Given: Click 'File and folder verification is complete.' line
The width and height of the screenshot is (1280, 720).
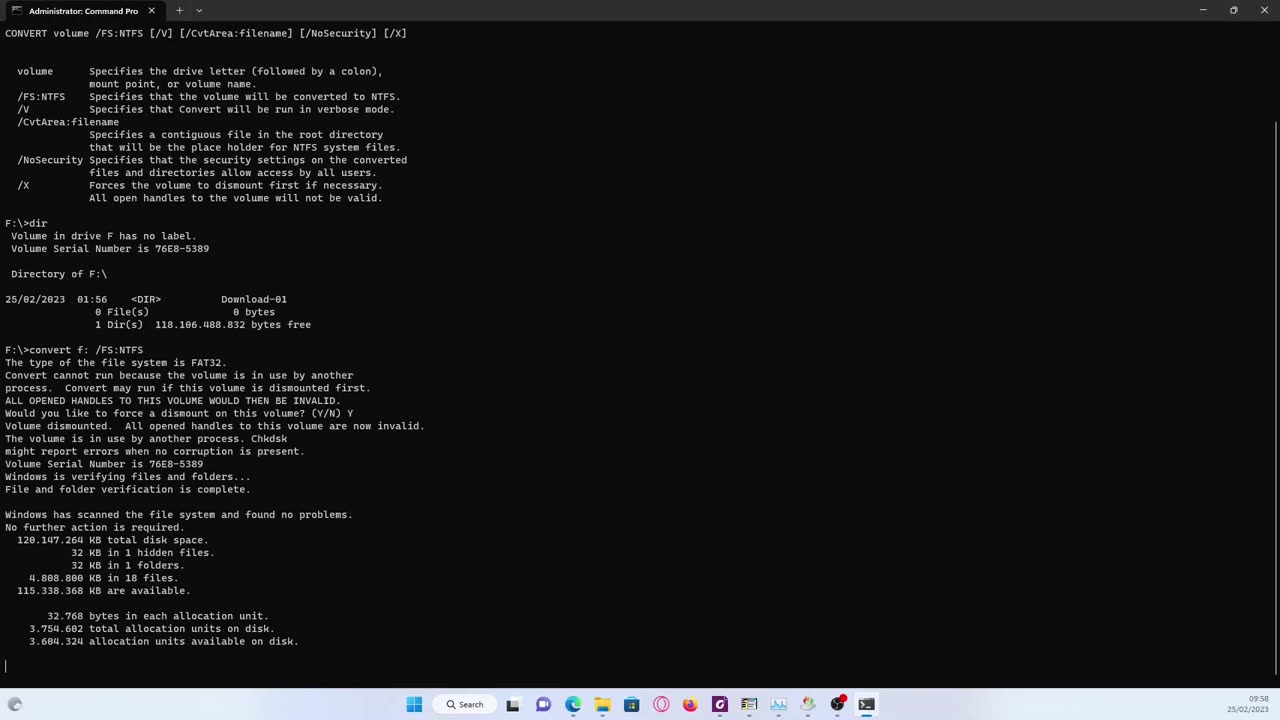Looking at the screenshot, I should pyautogui.click(x=128, y=489).
